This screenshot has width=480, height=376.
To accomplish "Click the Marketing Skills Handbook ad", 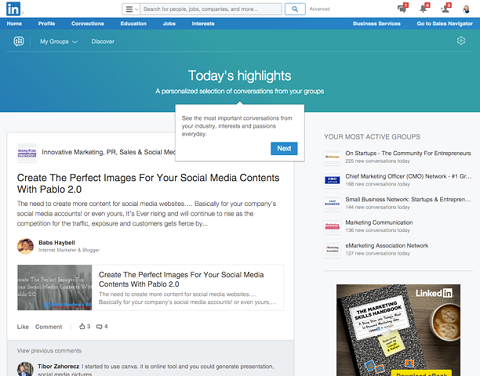I will click(398, 330).
